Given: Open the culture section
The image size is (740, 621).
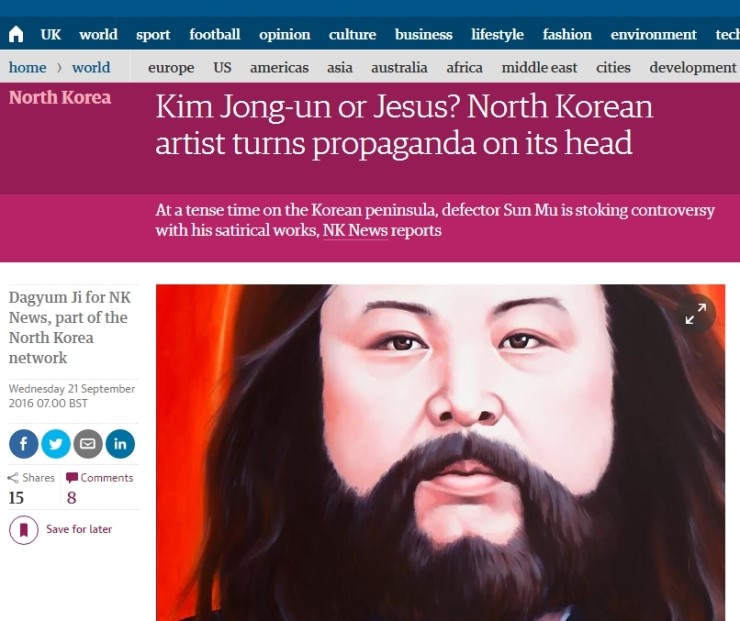Looking at the screenshot, I should (353, 34).
